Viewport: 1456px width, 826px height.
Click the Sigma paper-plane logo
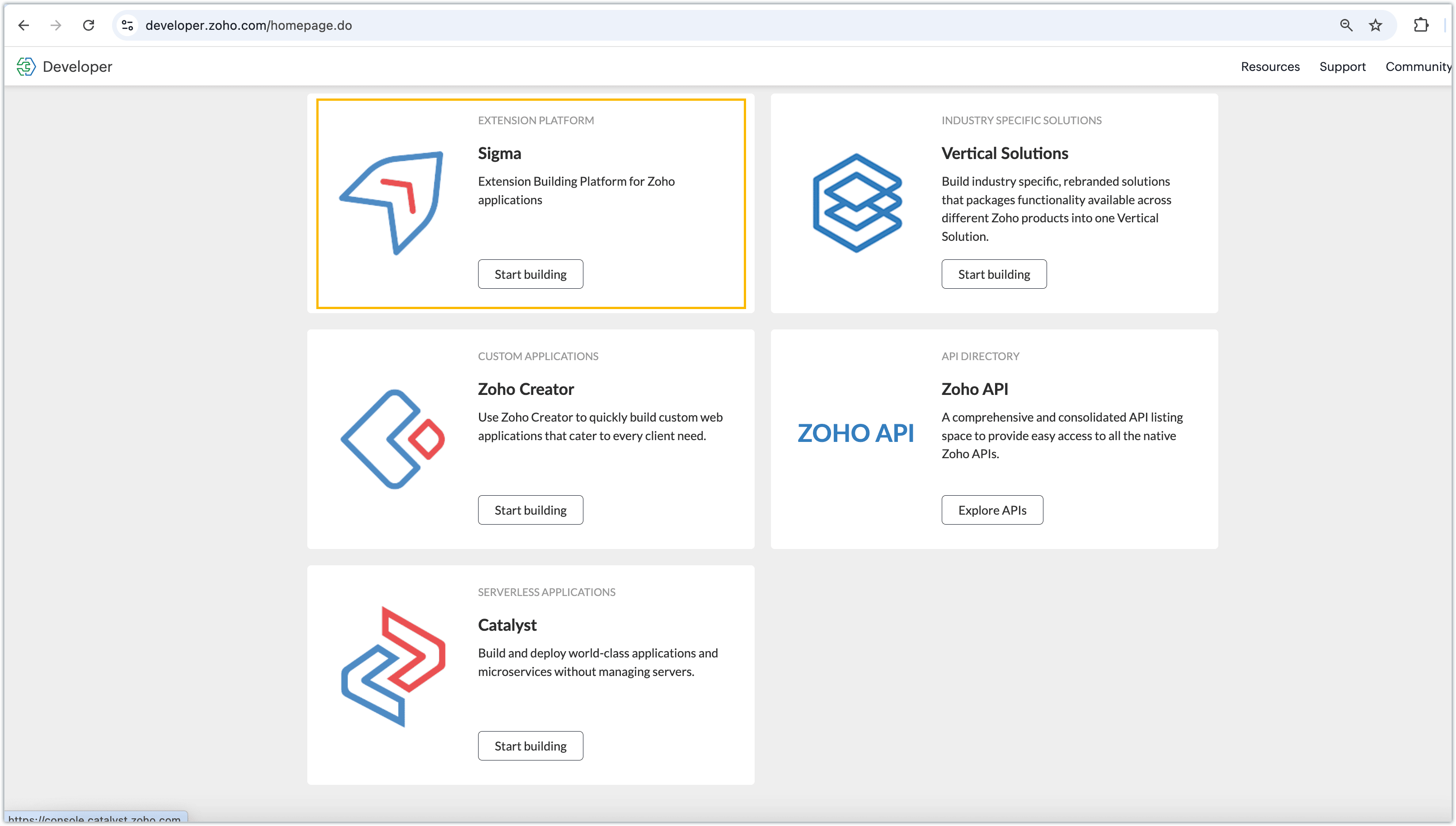[x=391, y=202]
